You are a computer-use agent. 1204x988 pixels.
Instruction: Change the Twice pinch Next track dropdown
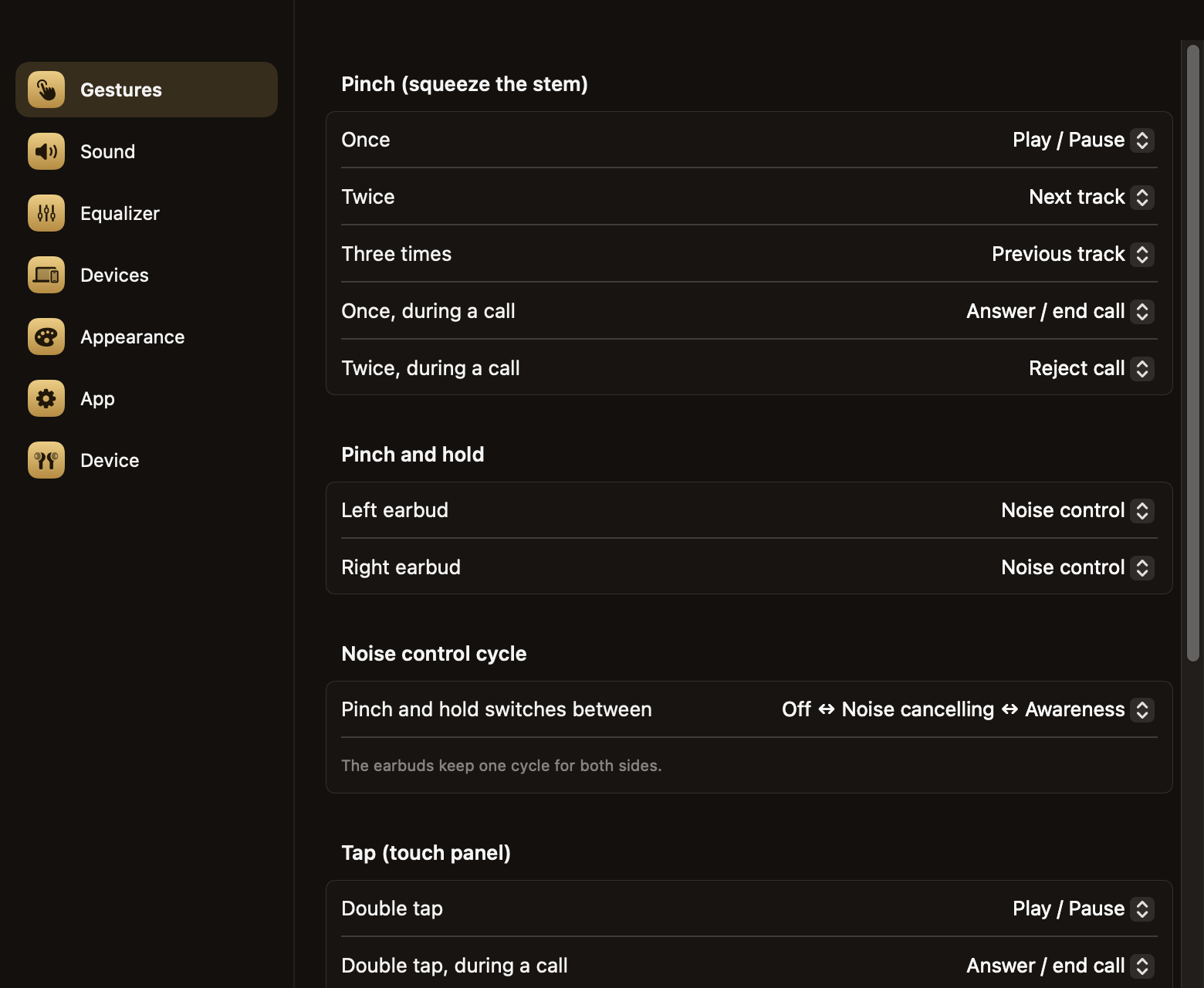1091,197
